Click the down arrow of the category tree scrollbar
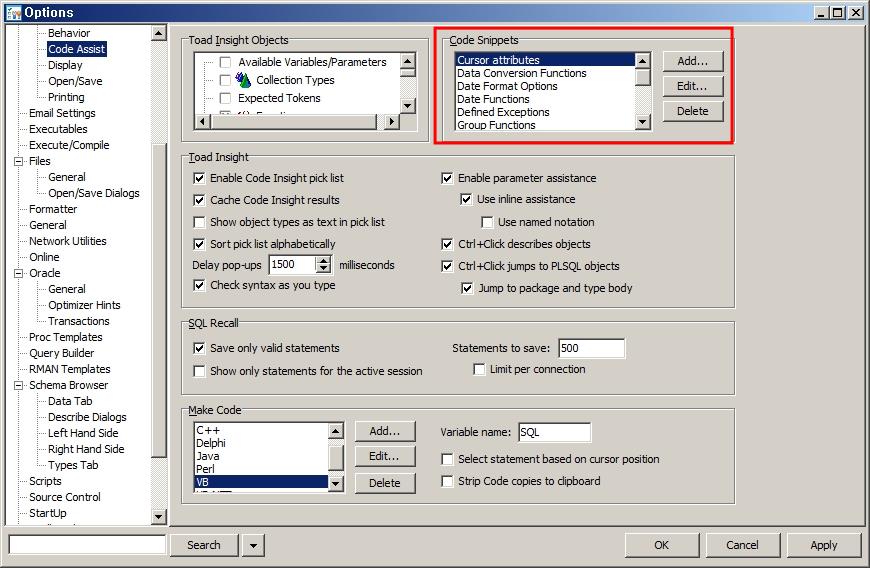The width and height of the screenshot is (870, 568). [158, 516]
